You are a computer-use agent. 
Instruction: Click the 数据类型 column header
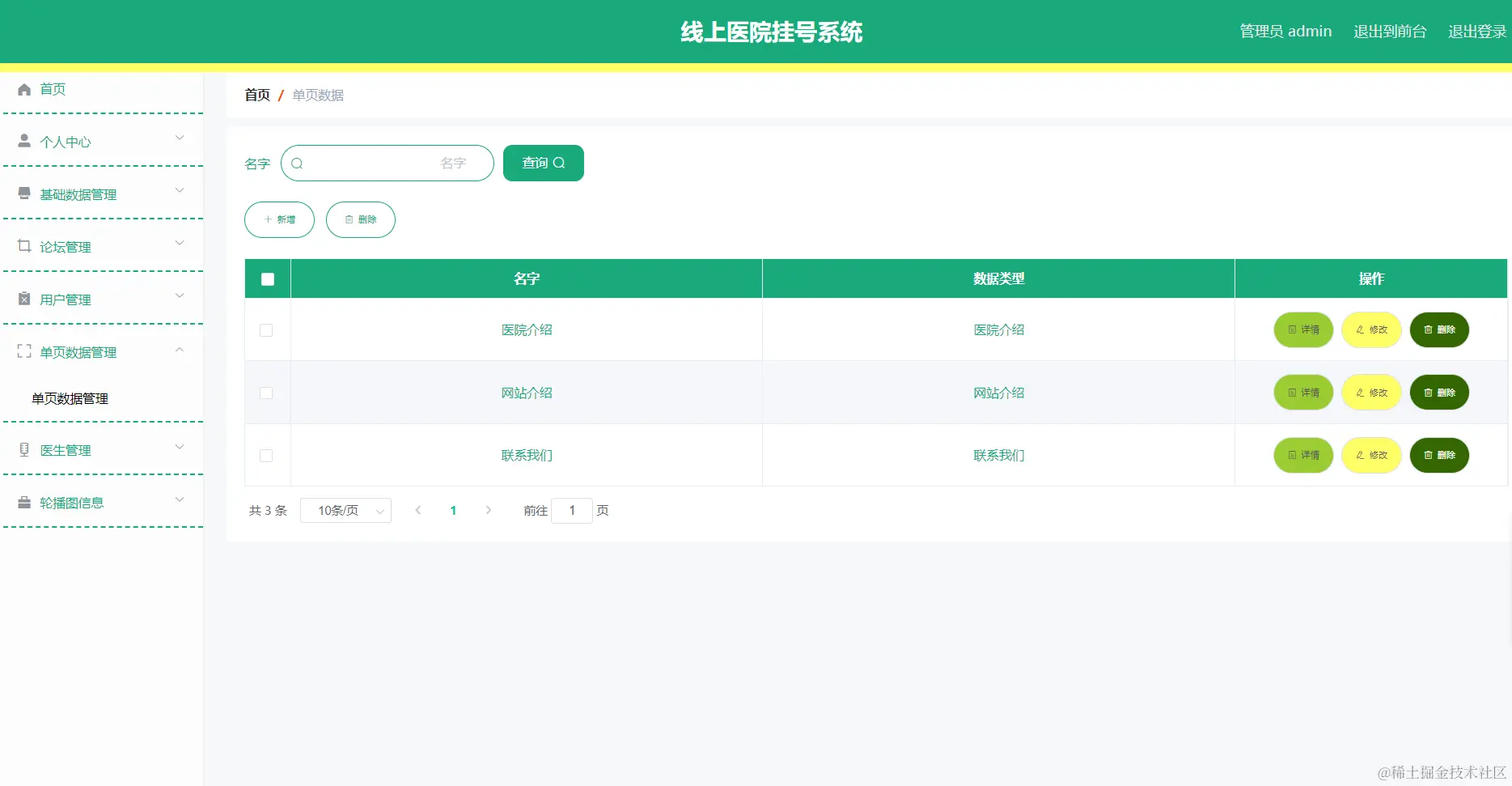click(998, 278)
